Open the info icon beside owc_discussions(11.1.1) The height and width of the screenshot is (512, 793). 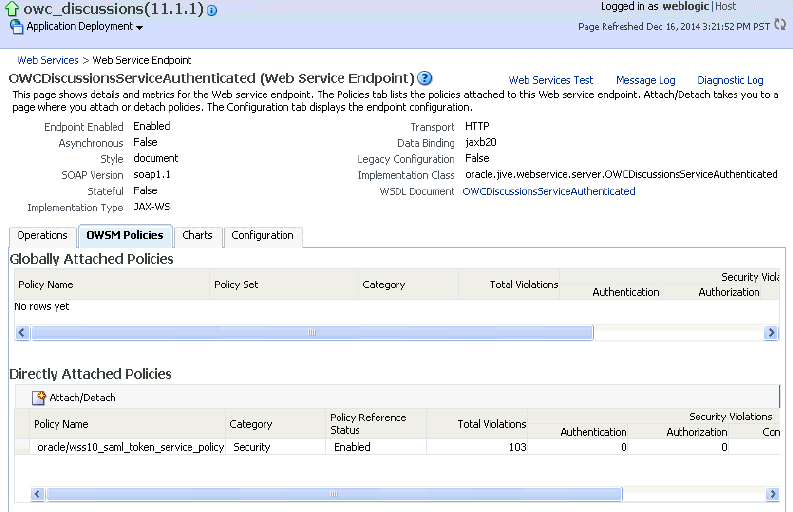(x=212, y=10)
